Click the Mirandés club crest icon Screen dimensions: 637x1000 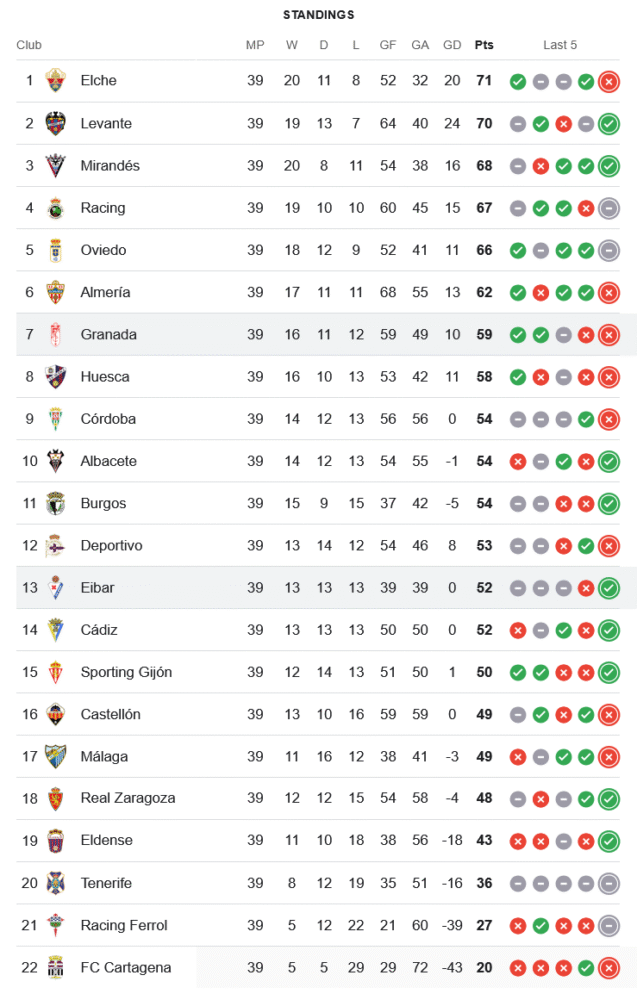pyautogui.click(x=56, y=166)
